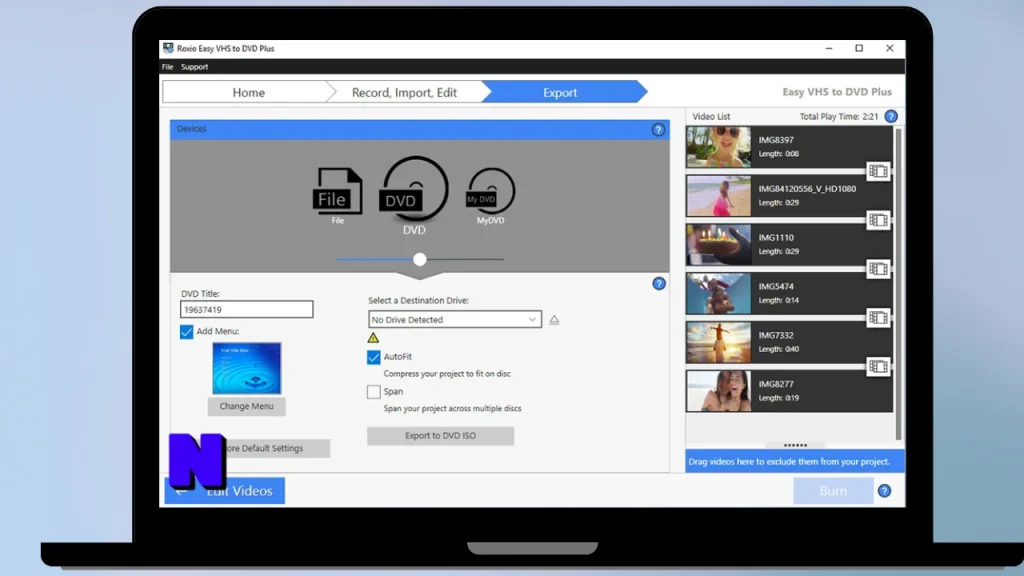The width and height of the screenshot is (1024, 576).
Task: Open the Support menu
Action: (195, 67)
